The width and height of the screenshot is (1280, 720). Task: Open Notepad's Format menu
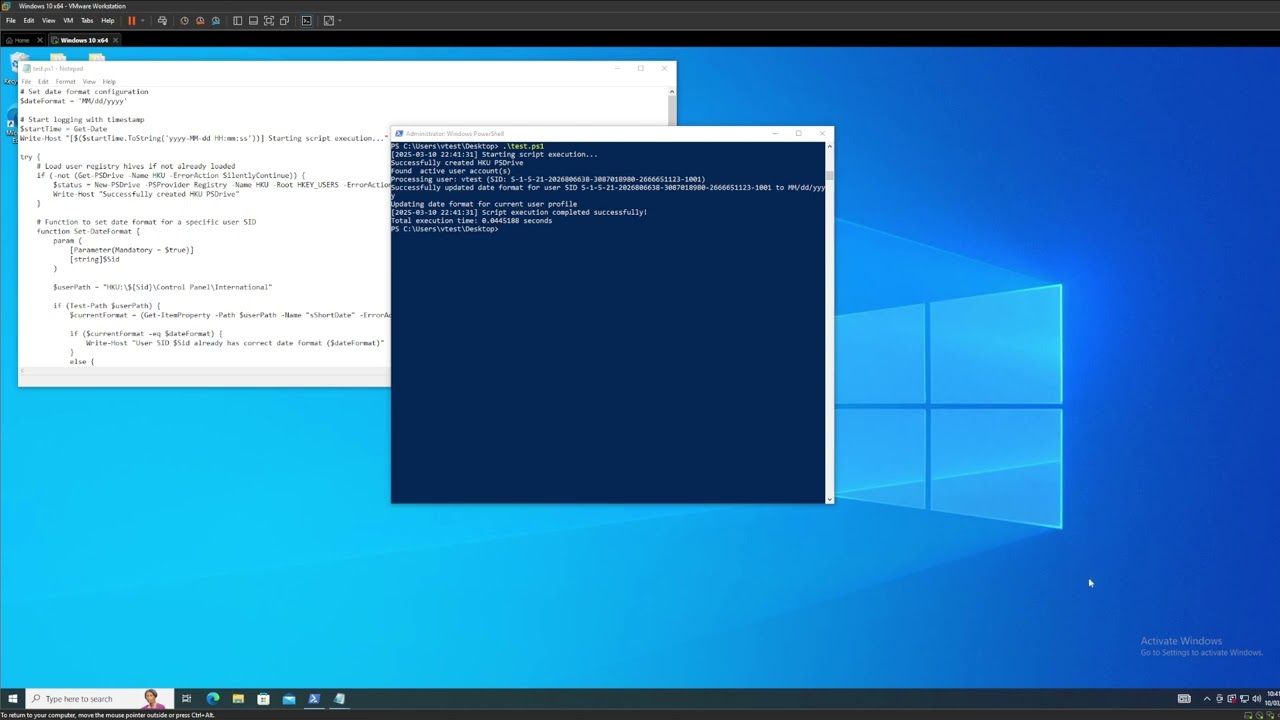coord(65,81)
